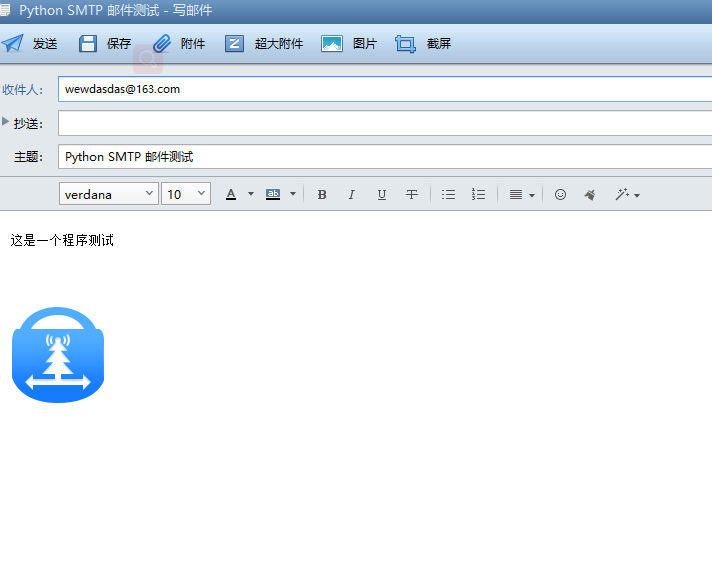Click the text alignment icon
The width and height of the screenshot is (712, 564).
click(x=516, y=195)
